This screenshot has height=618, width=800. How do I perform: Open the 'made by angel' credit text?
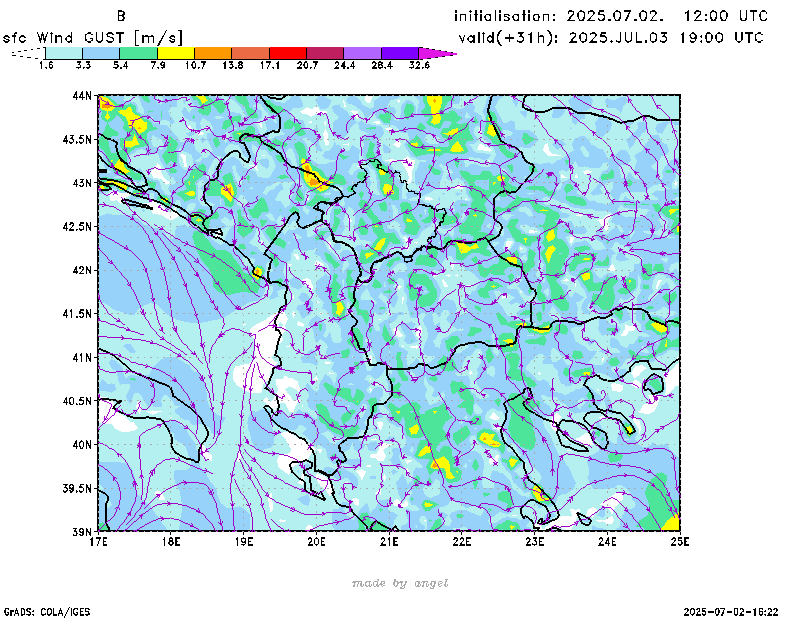[x=400, y=583]
